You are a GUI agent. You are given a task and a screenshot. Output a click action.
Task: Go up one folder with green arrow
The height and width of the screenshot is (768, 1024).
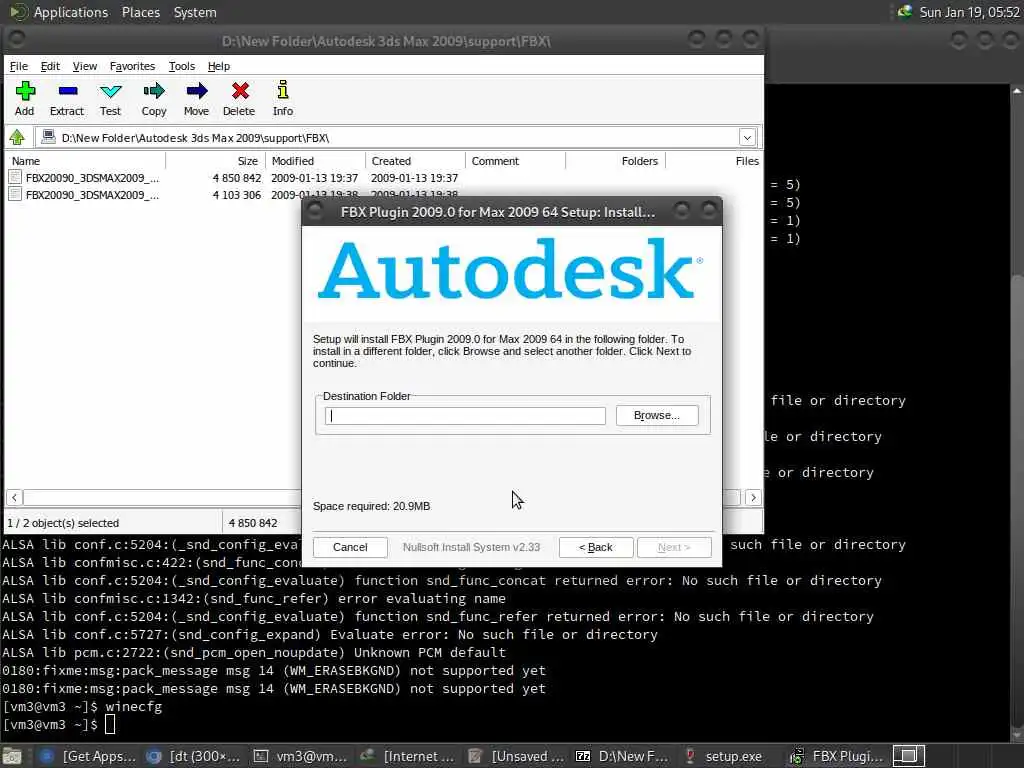(x=17, y=137)
